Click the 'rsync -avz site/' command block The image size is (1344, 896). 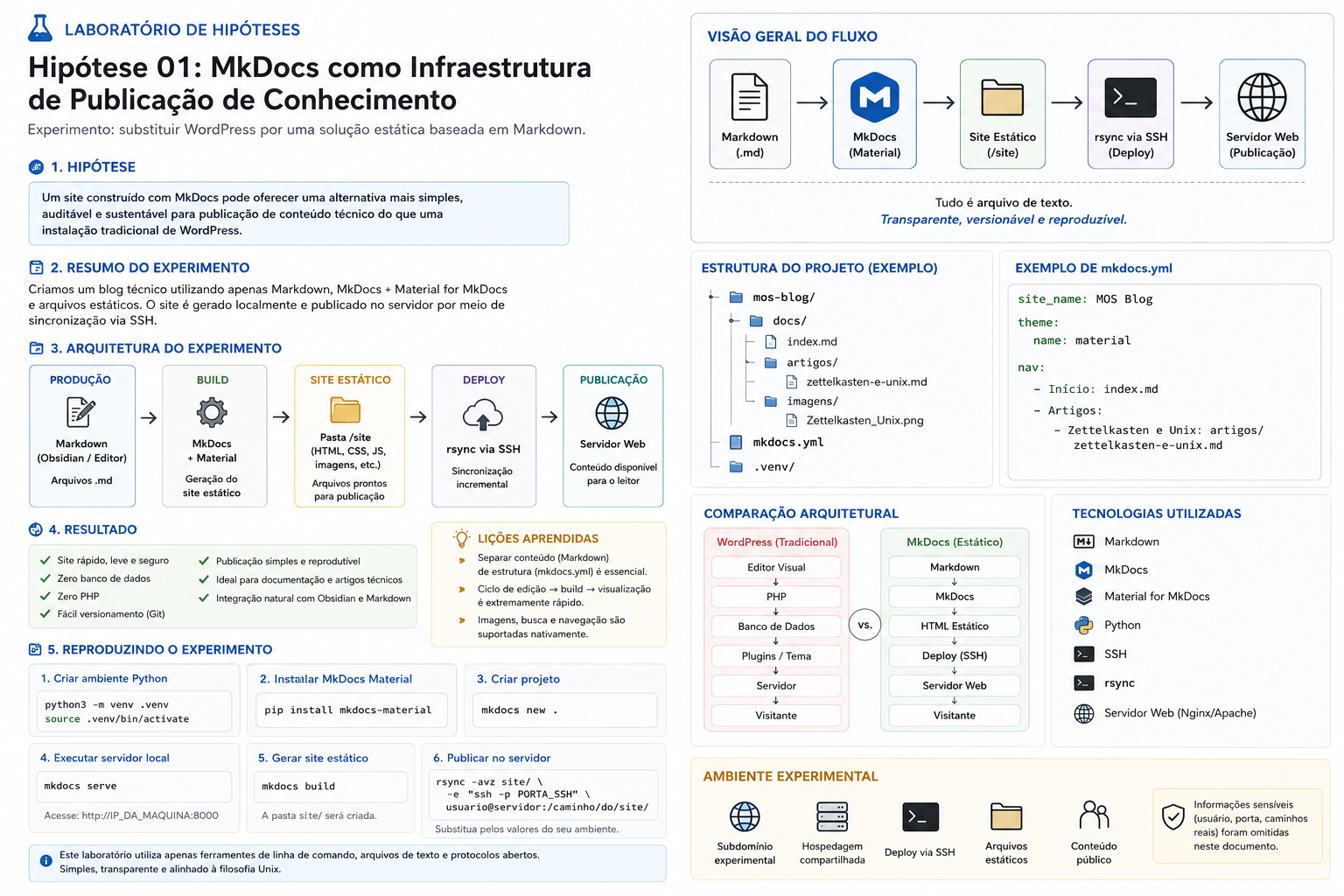point(542,794)
